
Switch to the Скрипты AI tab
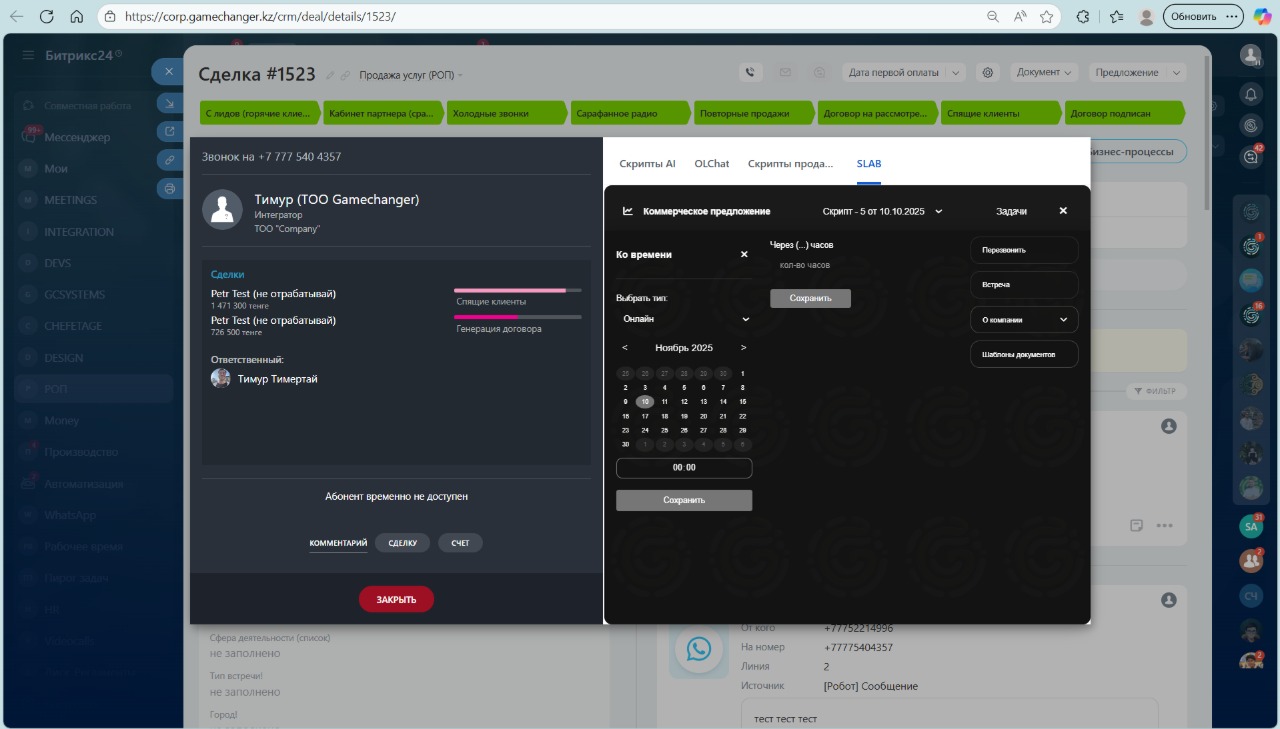tap(647, 163)
